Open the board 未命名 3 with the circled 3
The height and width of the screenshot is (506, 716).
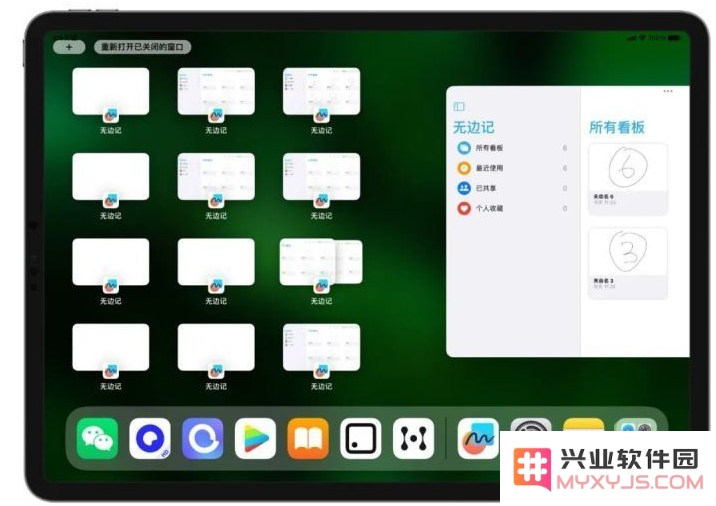point(628,264)
